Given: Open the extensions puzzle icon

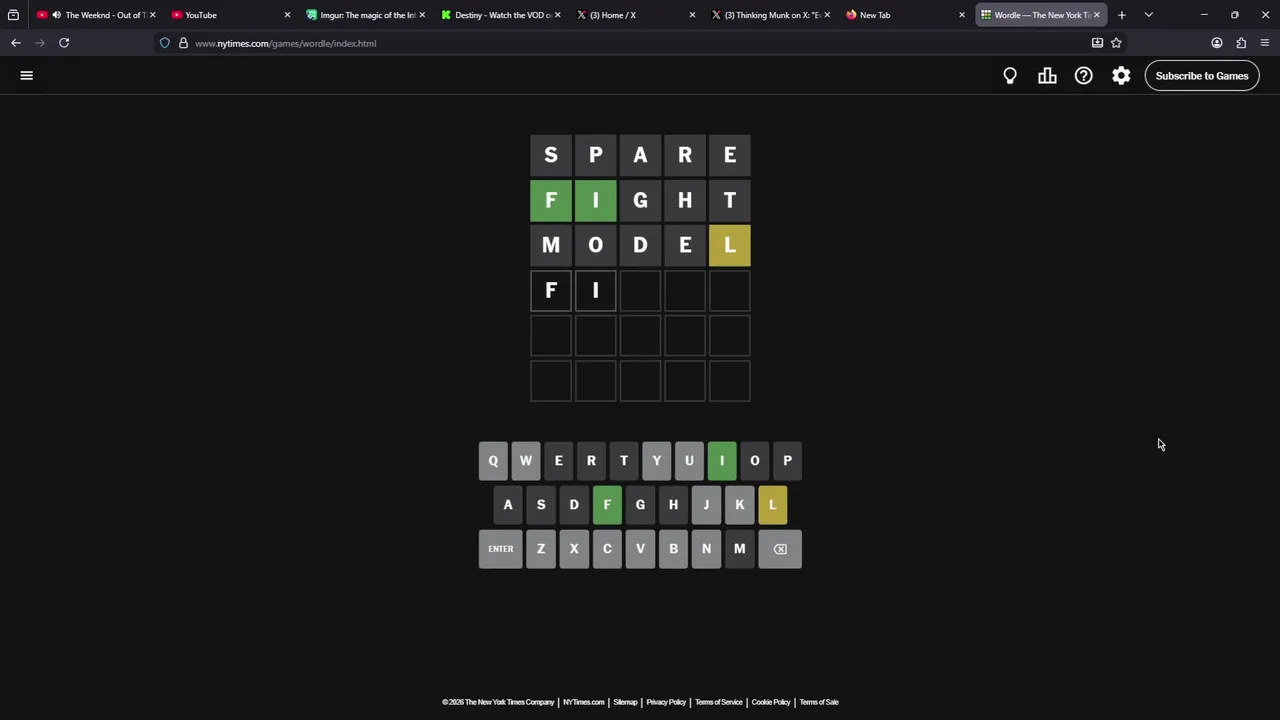Looking at the screenshot, I should 1241,43.
